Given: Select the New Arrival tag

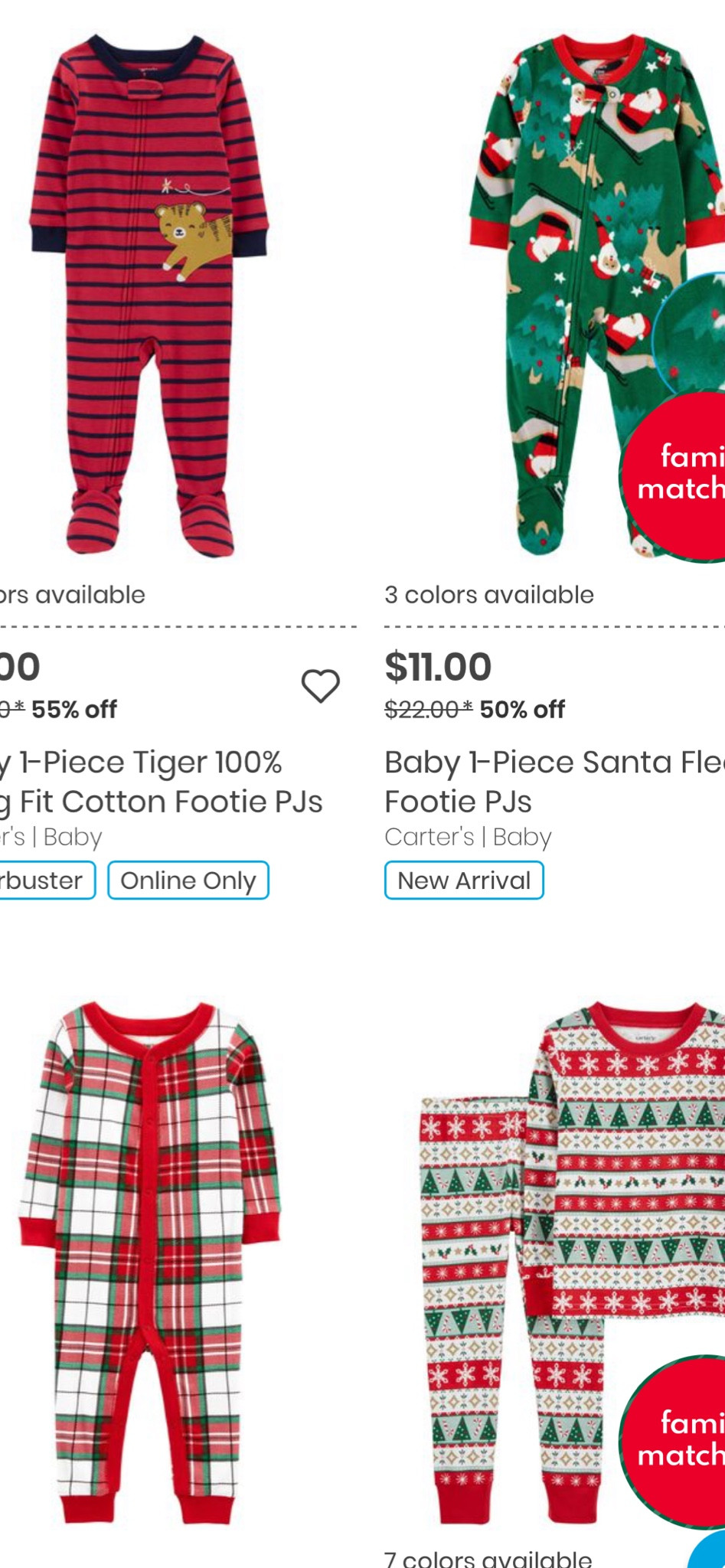Looking at the screenshot, I should (x=464, y=880).
